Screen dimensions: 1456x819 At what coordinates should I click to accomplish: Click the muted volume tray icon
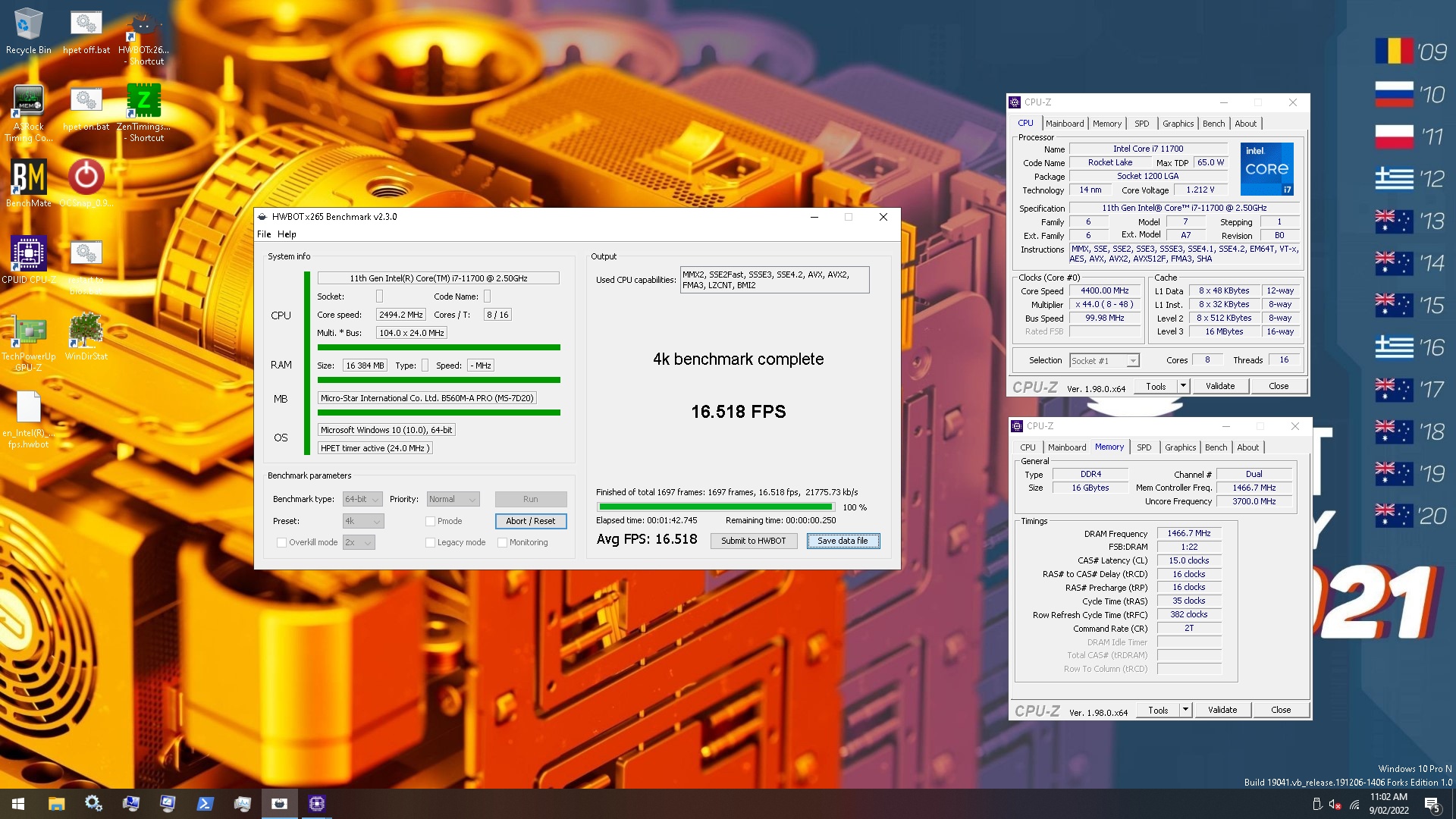pos(1335,804)
